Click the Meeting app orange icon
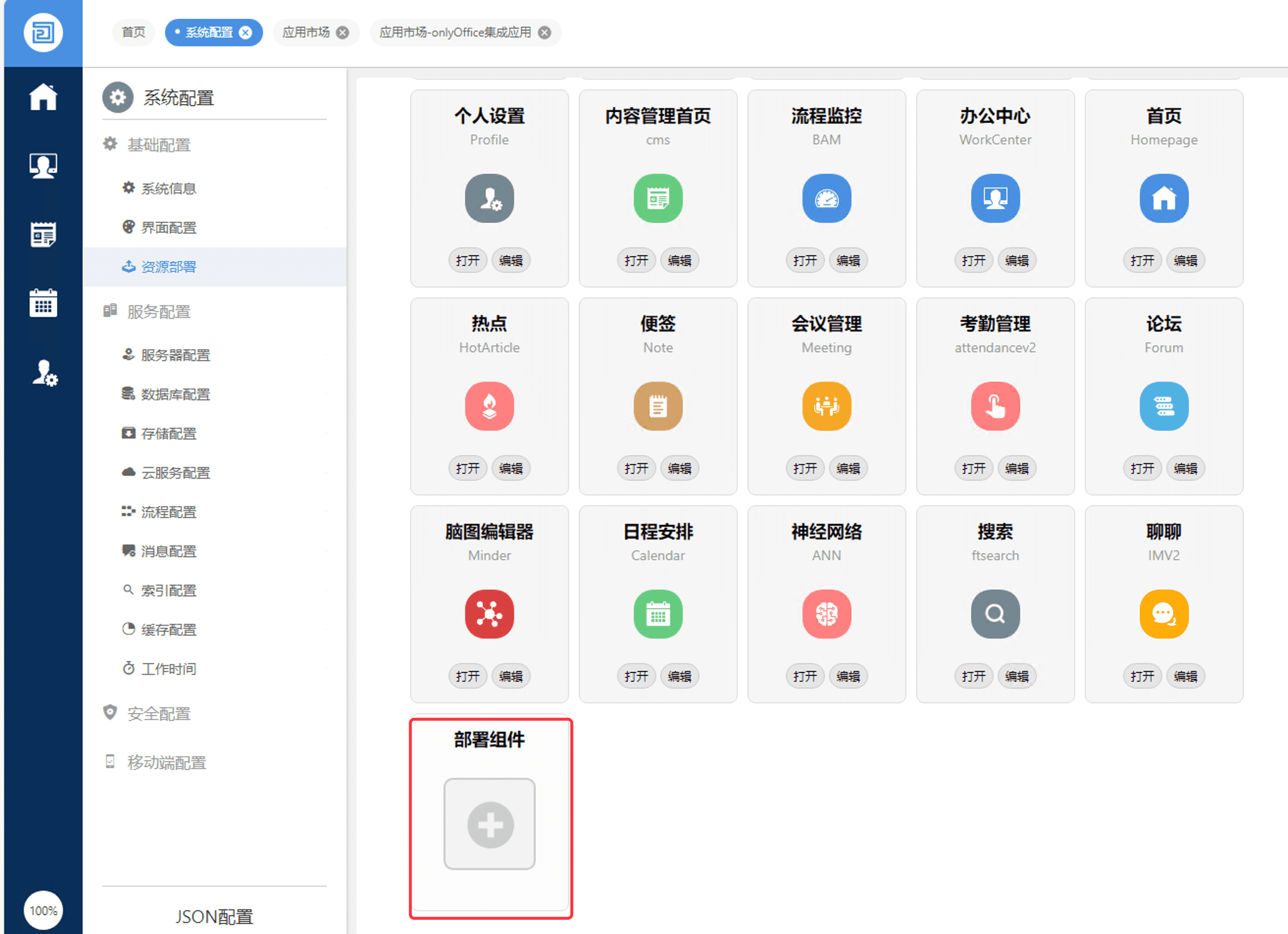Viewport: 1288px width, 934px height. [x=826, y=406]
